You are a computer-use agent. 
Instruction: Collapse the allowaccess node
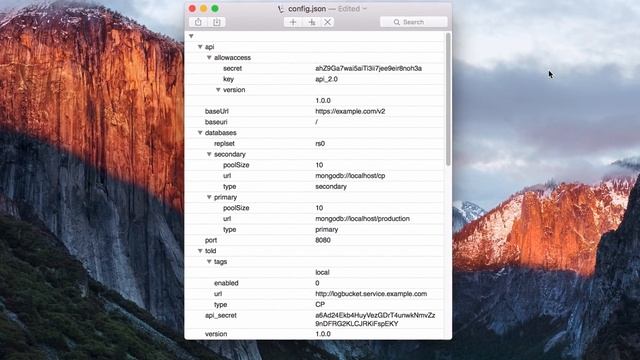[209, 58]
